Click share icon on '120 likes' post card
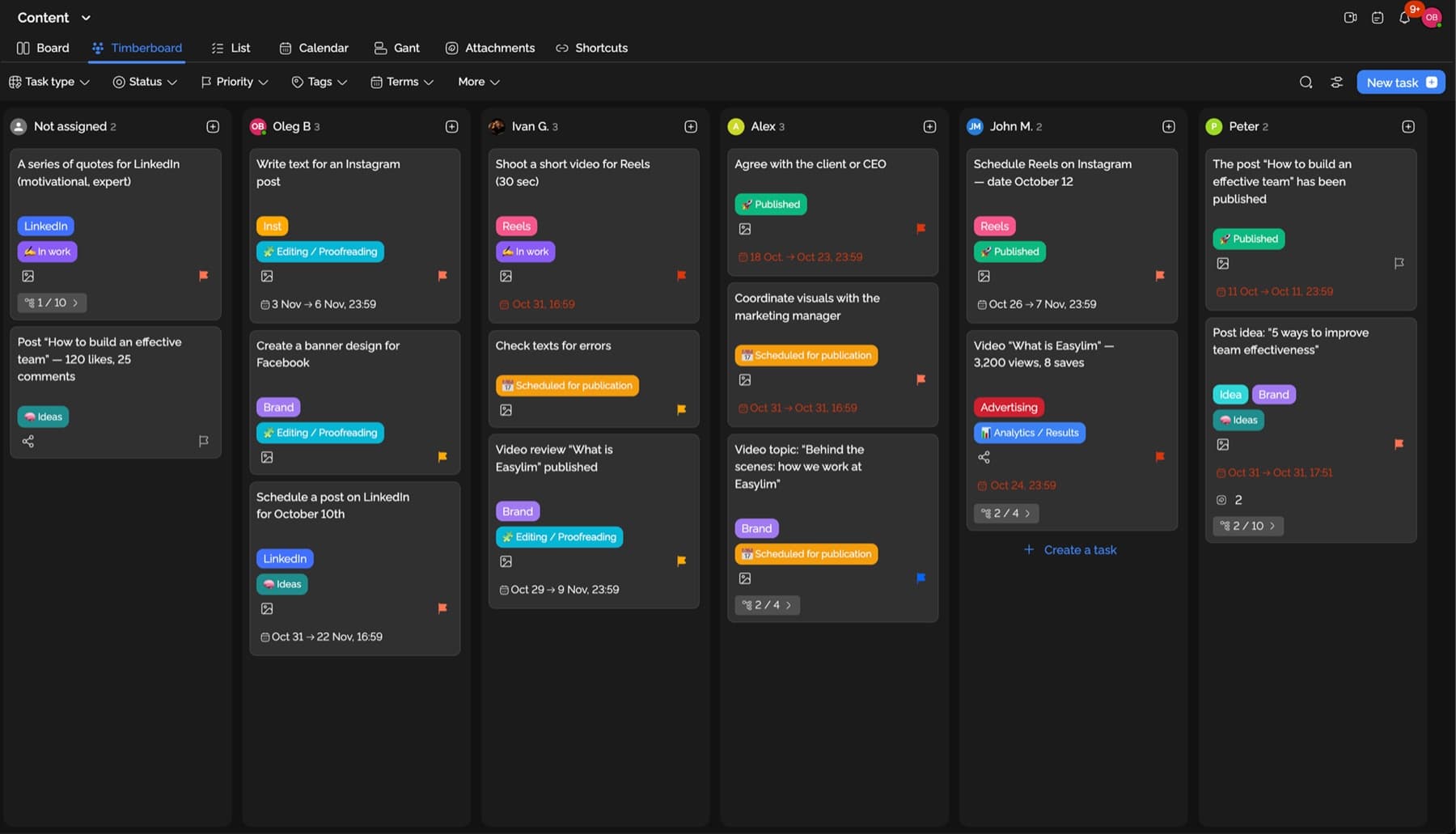The width and height of the screenshot is (1456, 834). (x=28, y=441)
